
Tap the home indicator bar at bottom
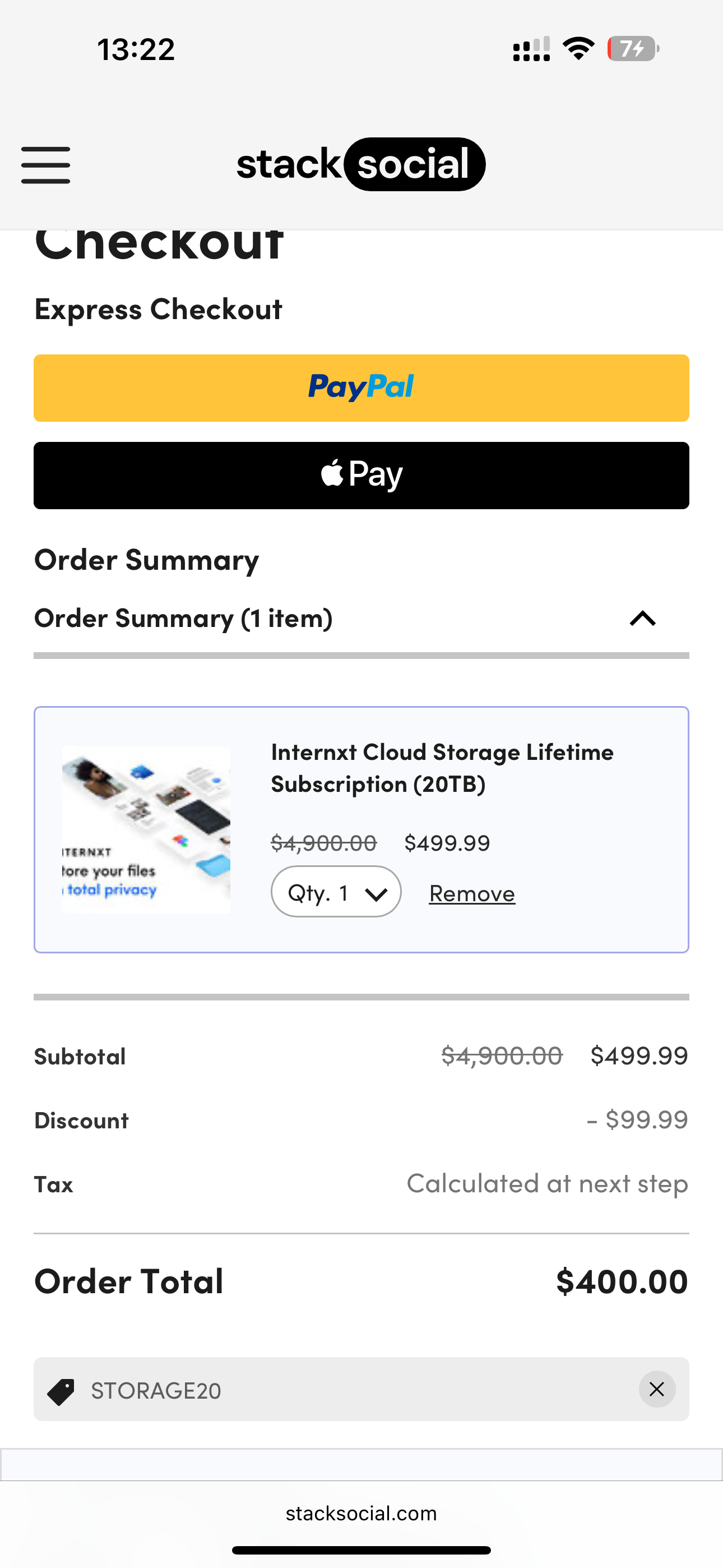(361, 1549)
